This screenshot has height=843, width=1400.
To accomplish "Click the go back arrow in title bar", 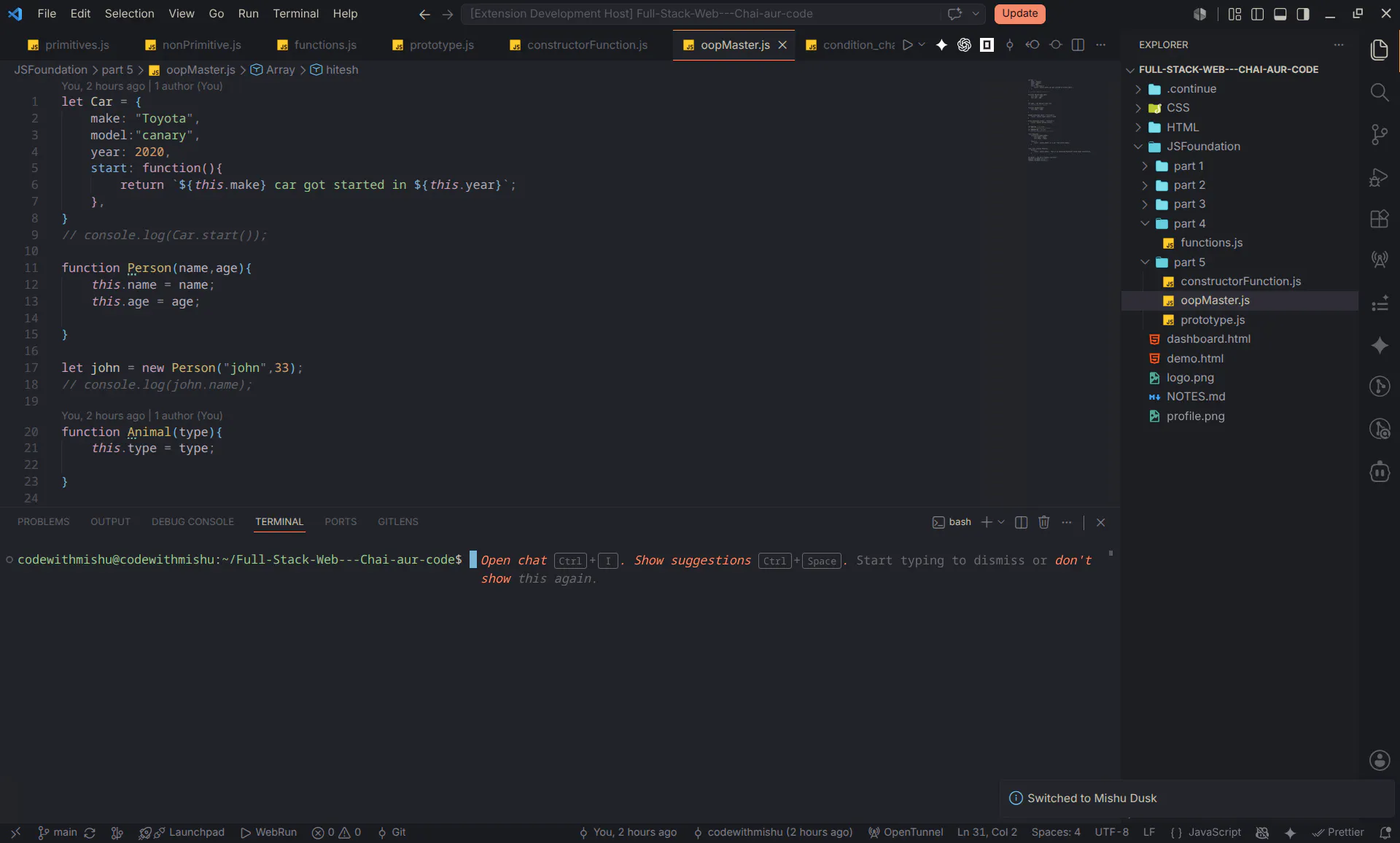I will (x=424, y=14).
